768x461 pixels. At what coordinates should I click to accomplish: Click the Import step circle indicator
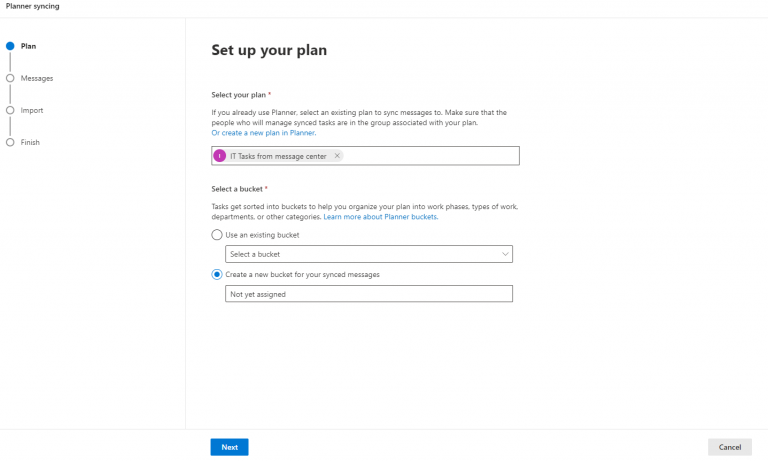pos(10,110)
